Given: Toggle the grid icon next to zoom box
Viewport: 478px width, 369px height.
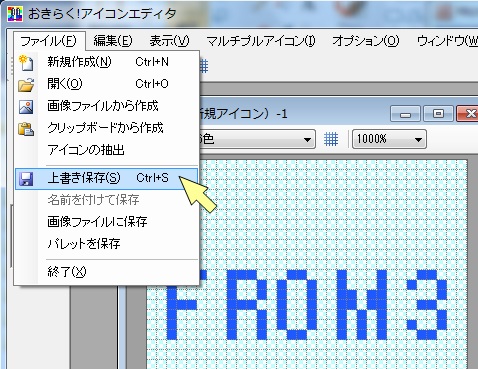Looking at the screenshot, I should click(x=331, y=139).
